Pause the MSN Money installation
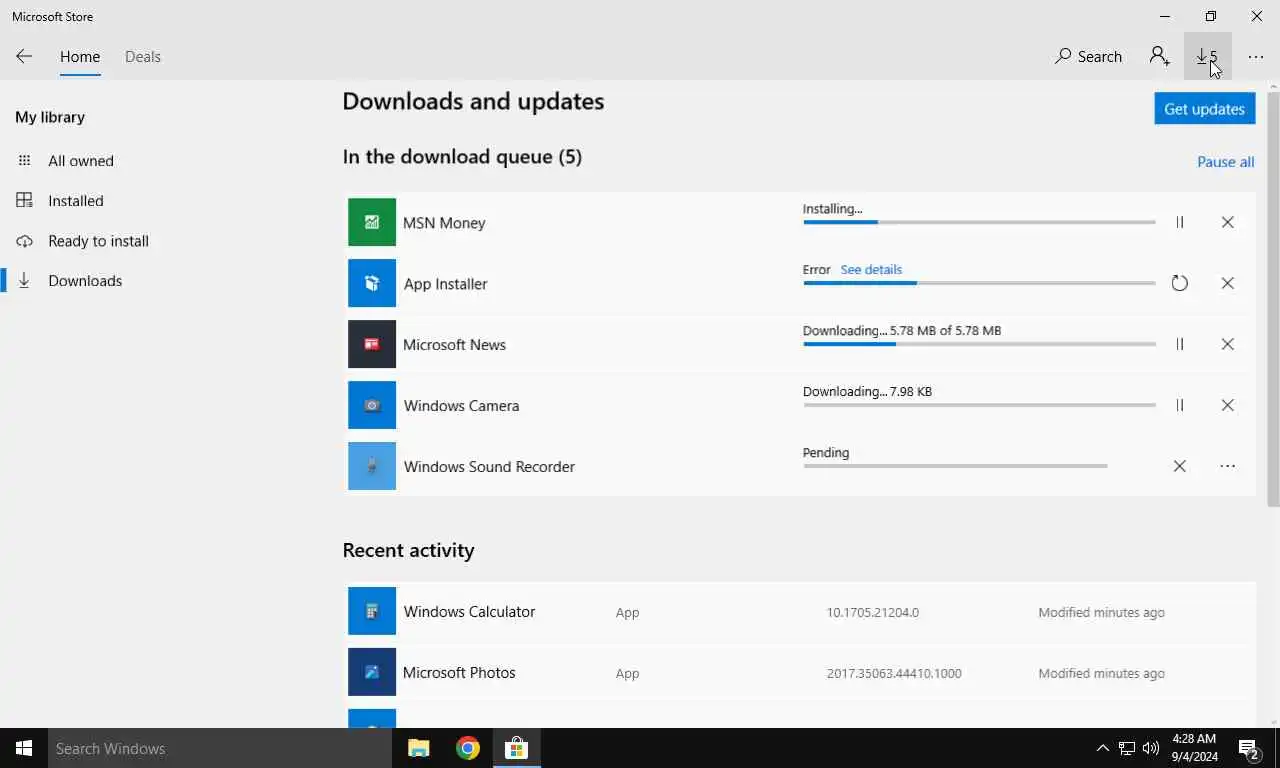This screenshot has height=768, width=1280. coord(1180,222)
